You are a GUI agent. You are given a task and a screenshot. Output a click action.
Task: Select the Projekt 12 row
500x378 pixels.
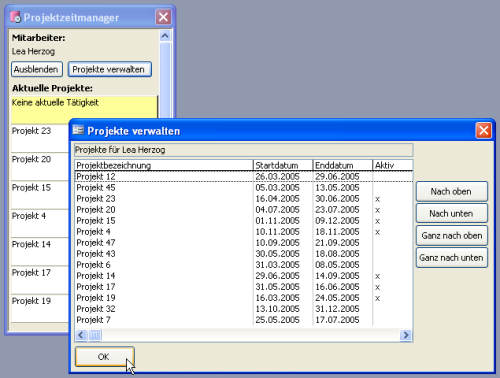click(244, 176)
